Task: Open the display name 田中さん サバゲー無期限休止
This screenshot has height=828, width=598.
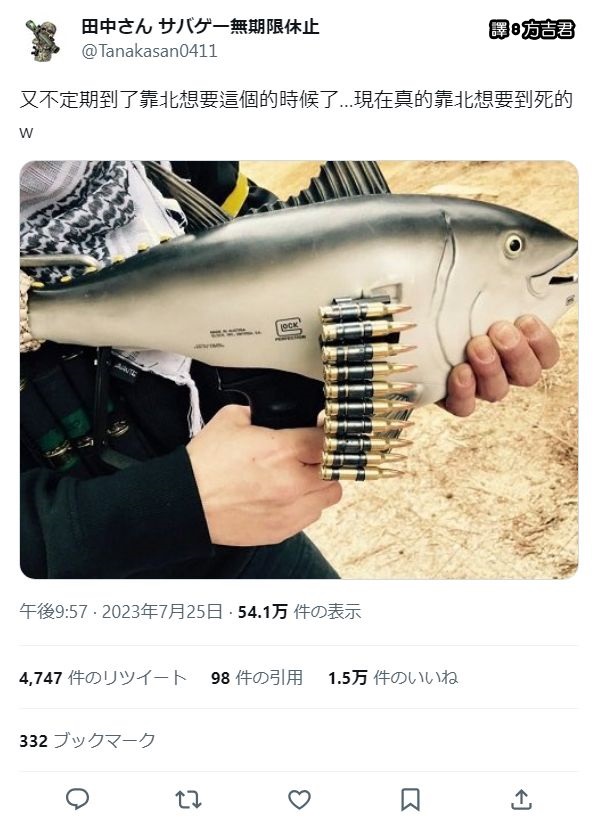Action: (200, 26)
